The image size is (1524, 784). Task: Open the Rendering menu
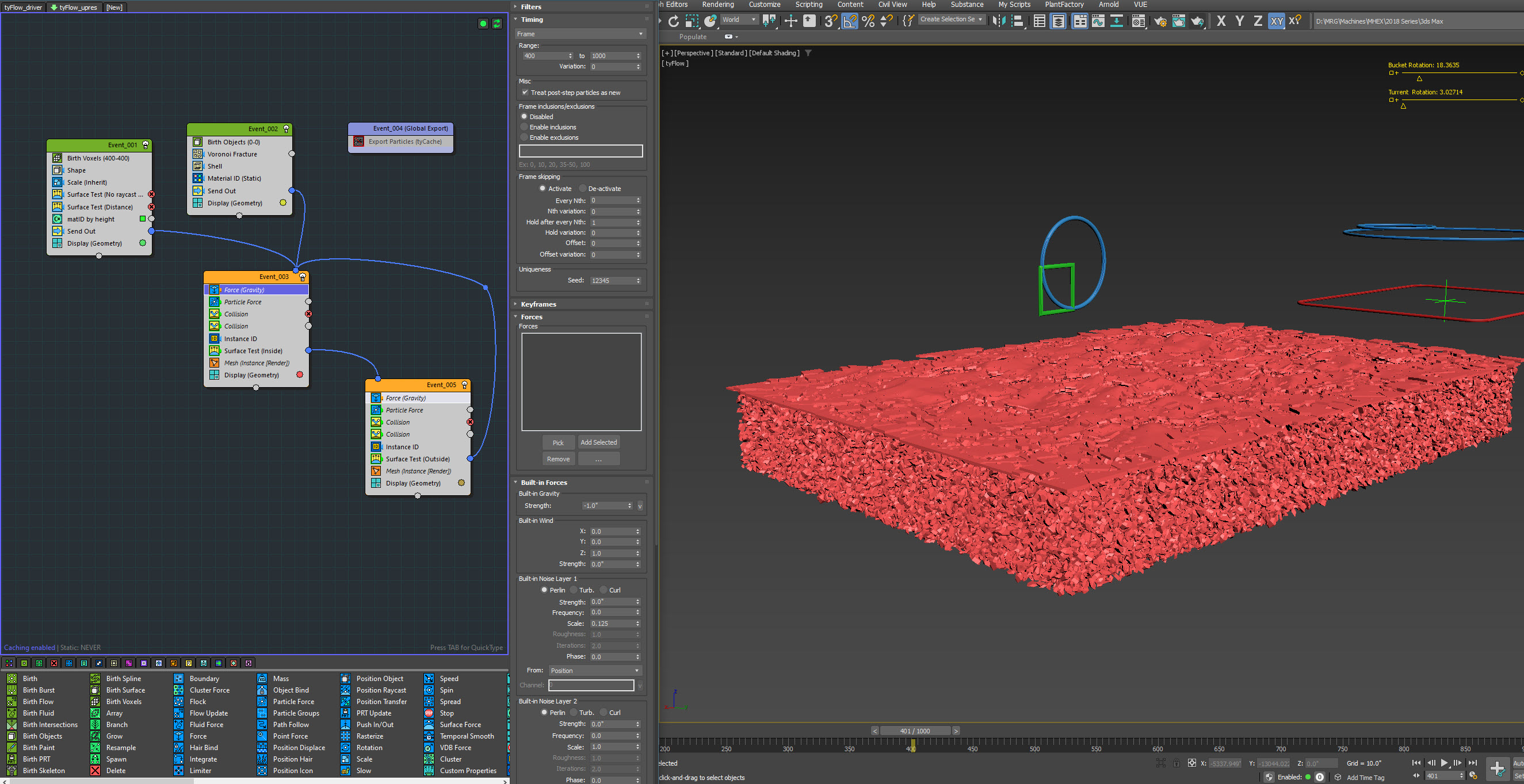coord(717,5)
